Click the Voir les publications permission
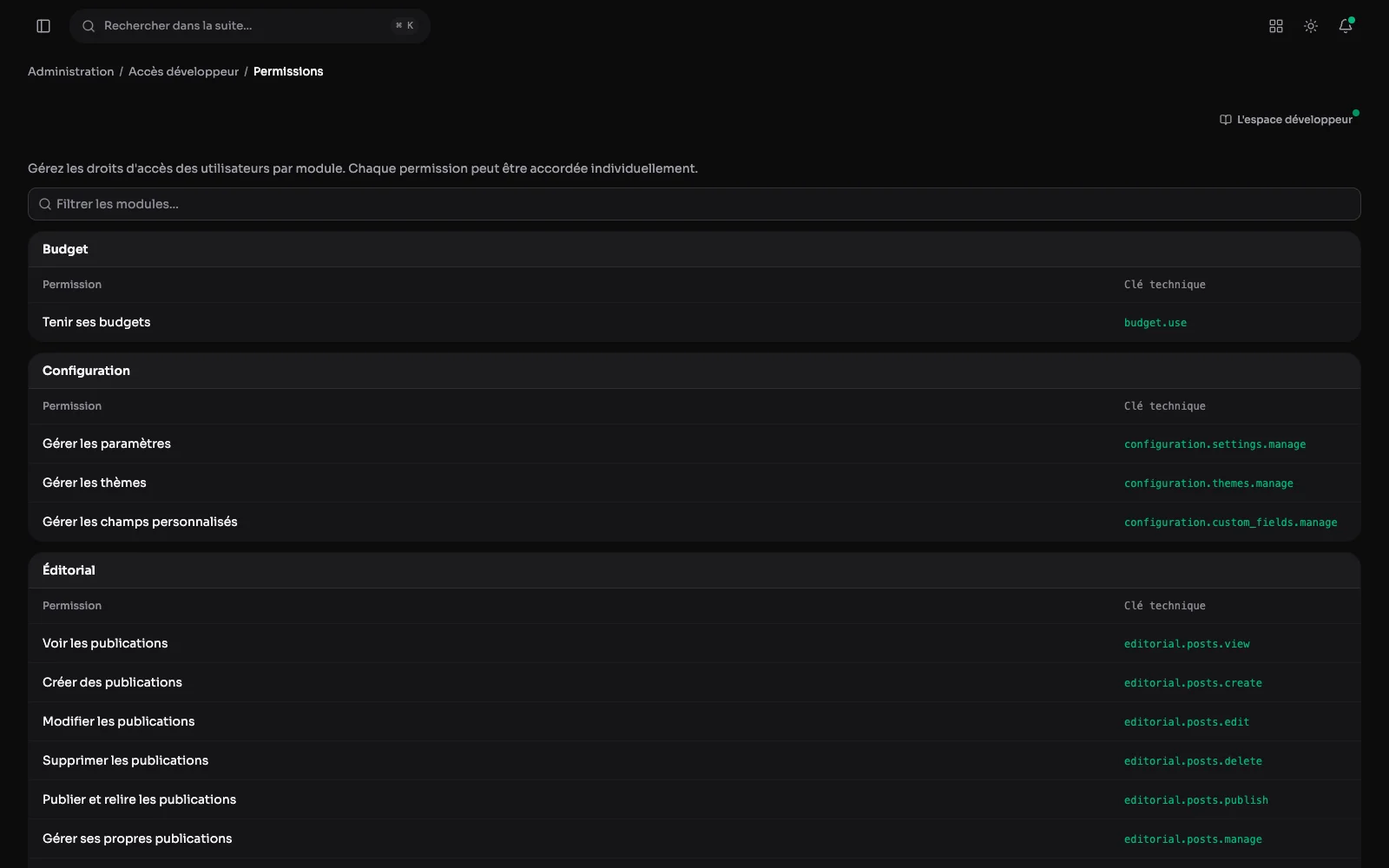Screen dimensions: 1389x868 [x=105, y=643]
